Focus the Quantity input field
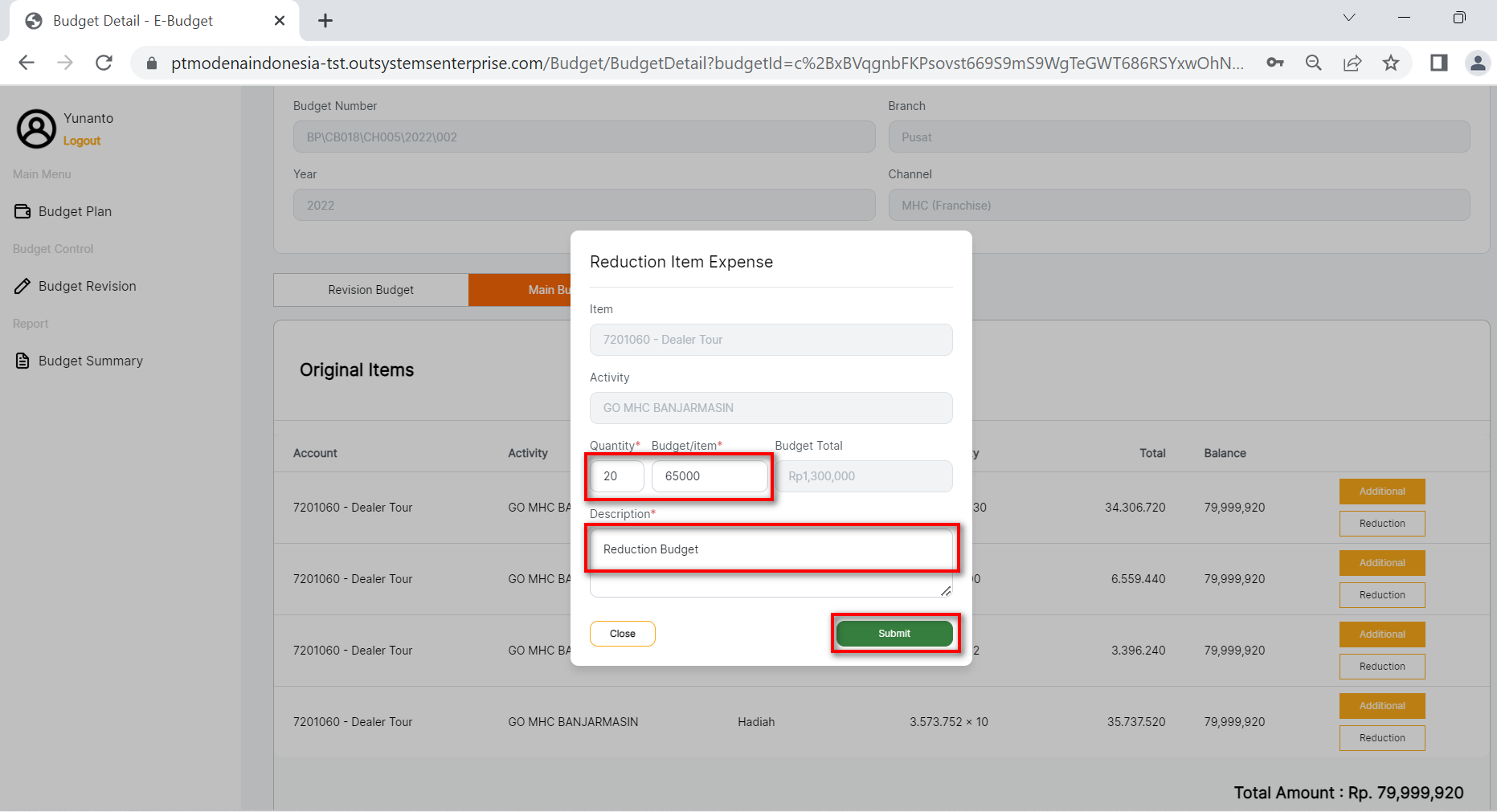 (x=616, y=476)
